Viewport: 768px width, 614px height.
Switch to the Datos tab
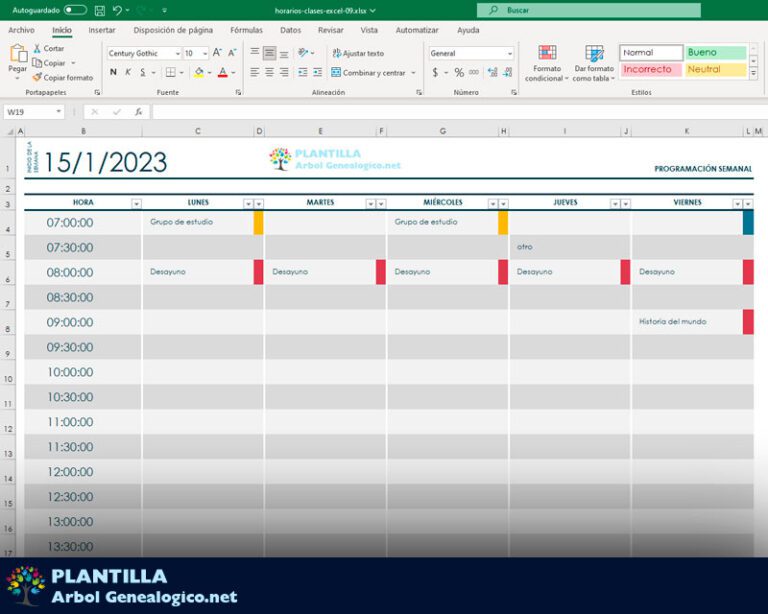pyautogui.click(x=290, y=30)
